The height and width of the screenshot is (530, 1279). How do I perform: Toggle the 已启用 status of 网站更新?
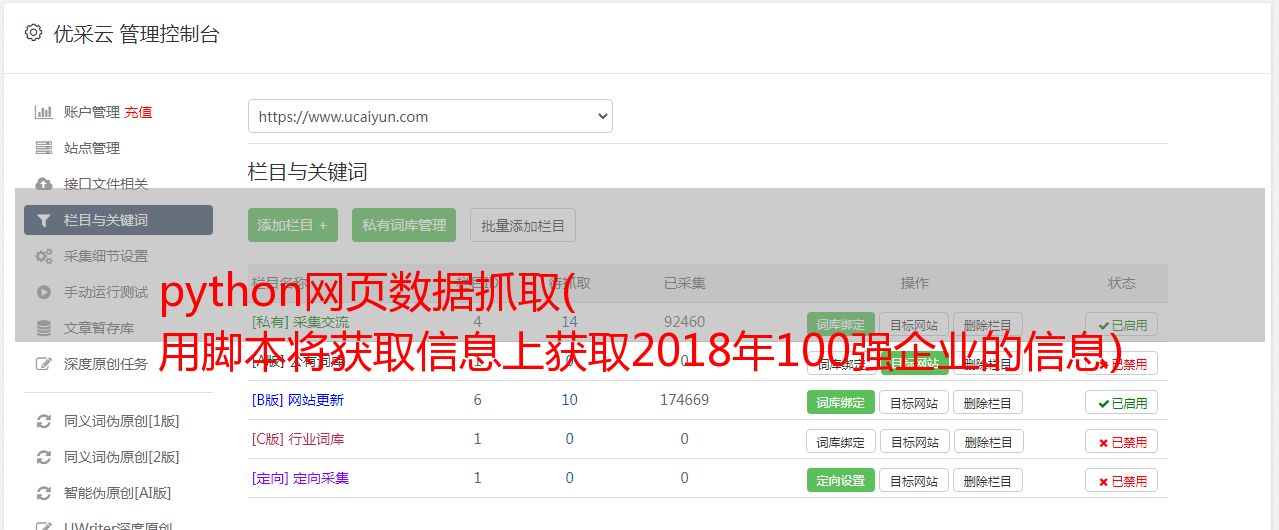pyautogui.click(x=1122, y=402)
